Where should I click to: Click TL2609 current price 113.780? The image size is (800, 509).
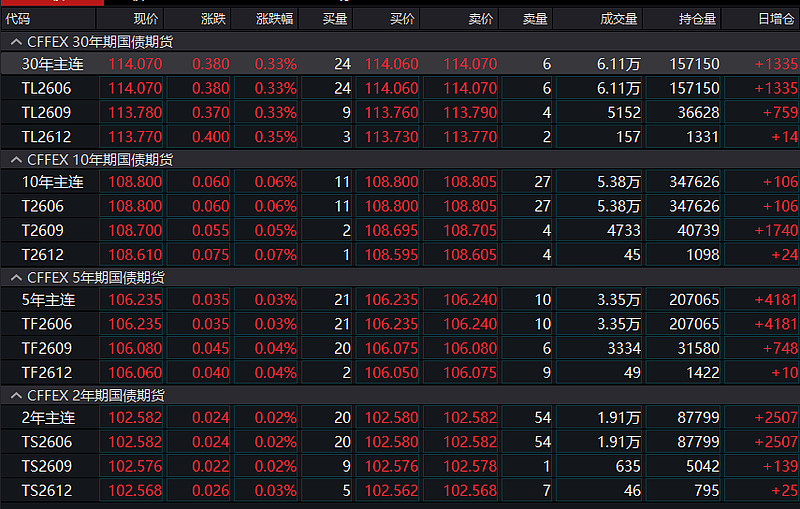click(135, 112)
